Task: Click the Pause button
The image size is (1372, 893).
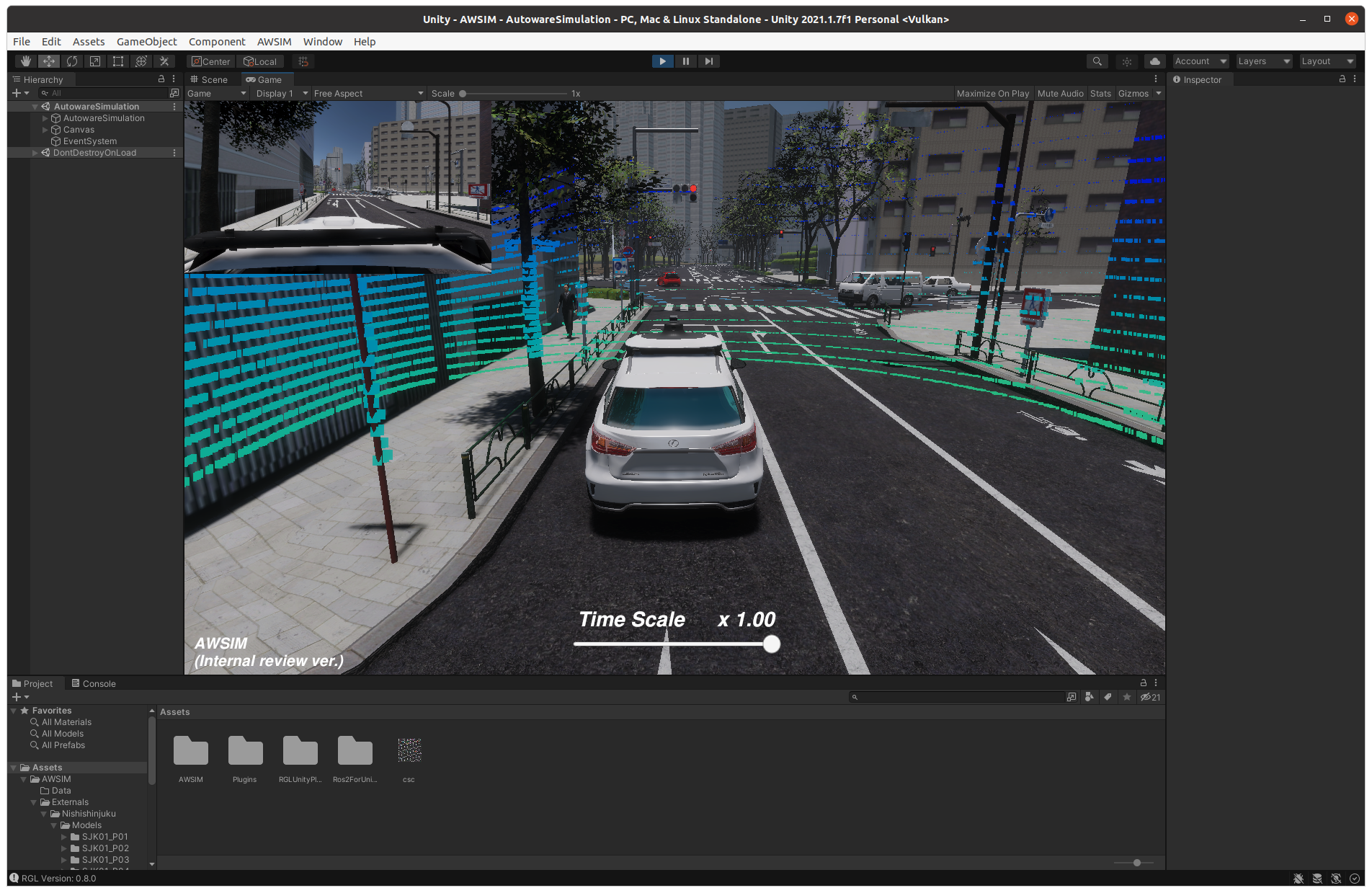Action: 685,61
